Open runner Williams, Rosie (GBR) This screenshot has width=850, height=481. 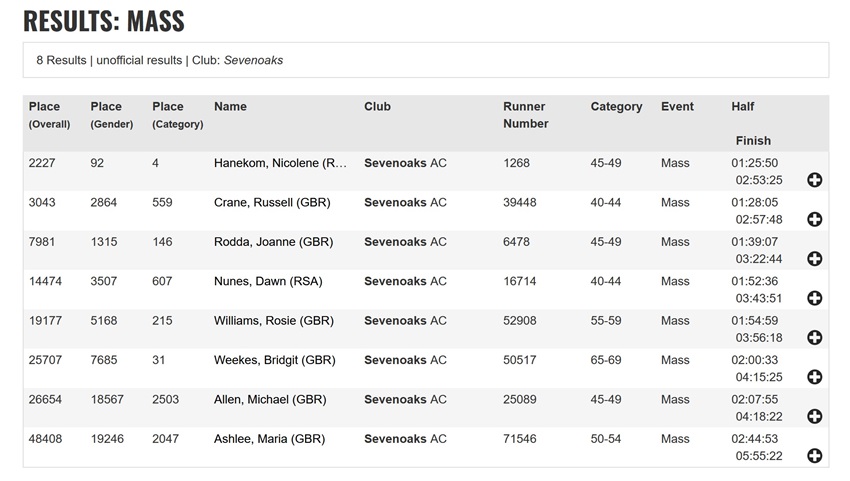(274, 320)
